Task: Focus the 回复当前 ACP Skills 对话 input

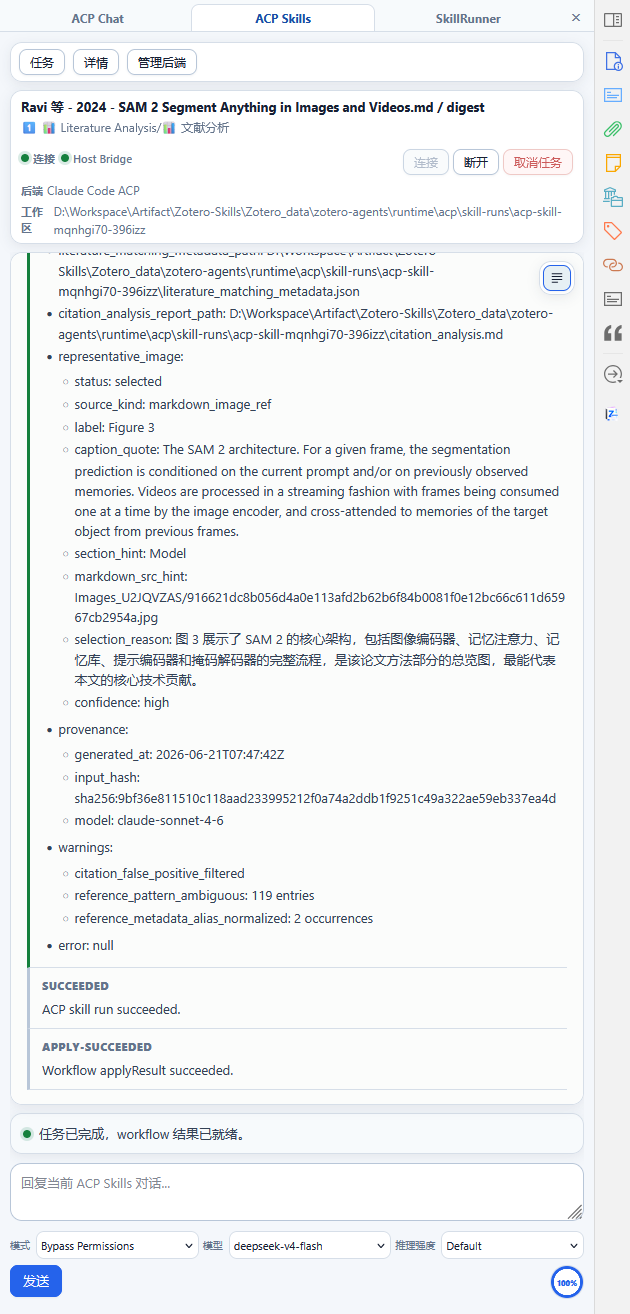Action: [297, 1192]
